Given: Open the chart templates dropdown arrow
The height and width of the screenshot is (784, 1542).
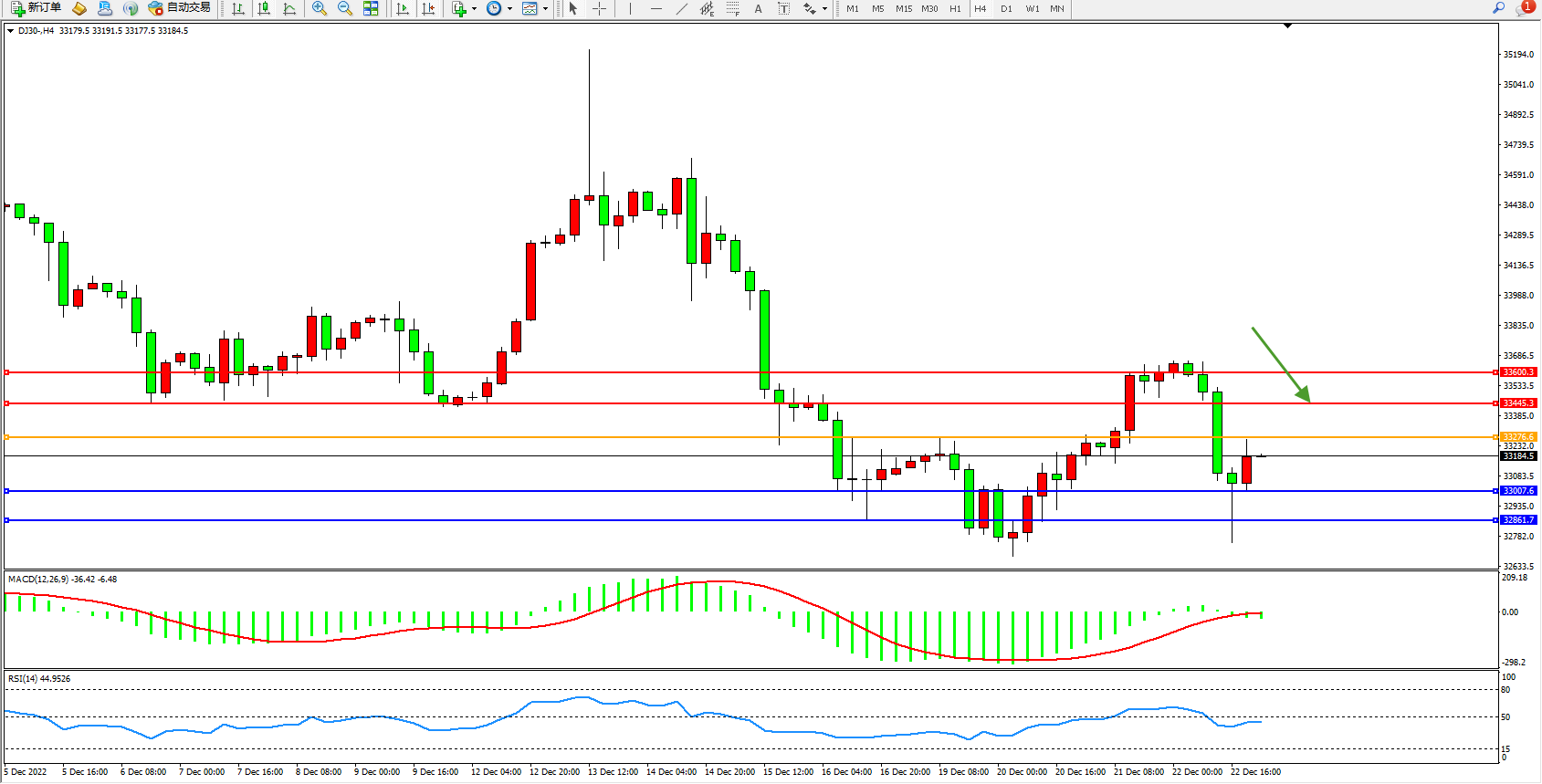Looking at the screenshot, I should (545, 8).
